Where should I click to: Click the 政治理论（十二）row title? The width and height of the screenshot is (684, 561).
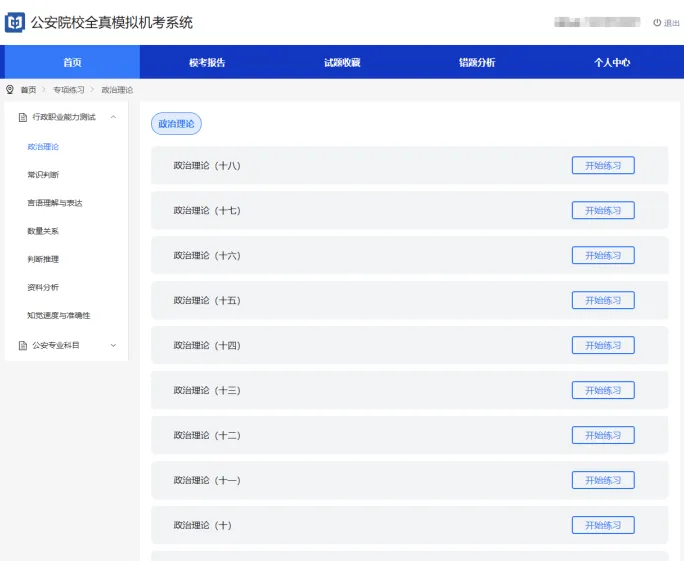tap(207, 435)
